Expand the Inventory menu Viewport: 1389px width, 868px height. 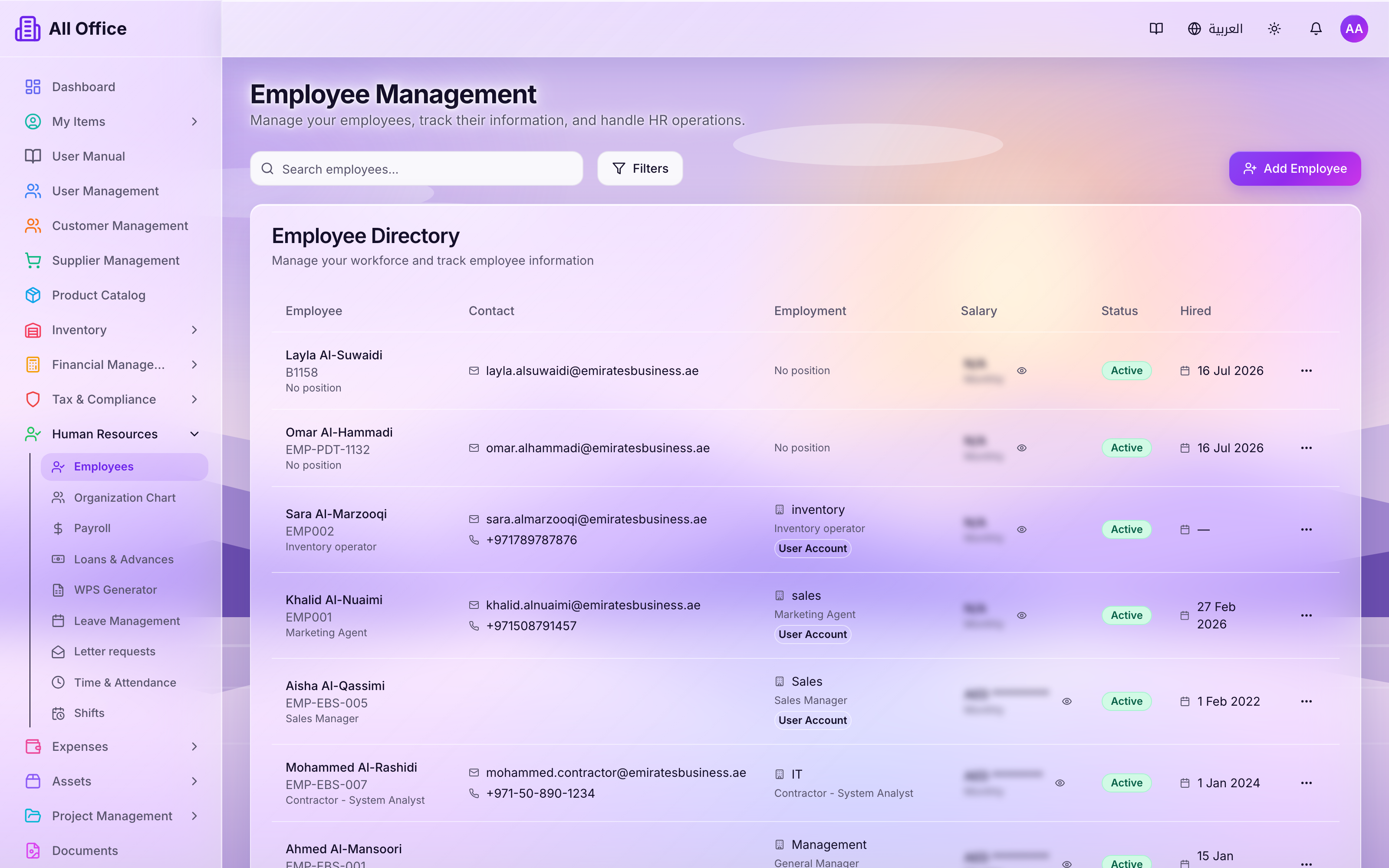click(111, 330)
